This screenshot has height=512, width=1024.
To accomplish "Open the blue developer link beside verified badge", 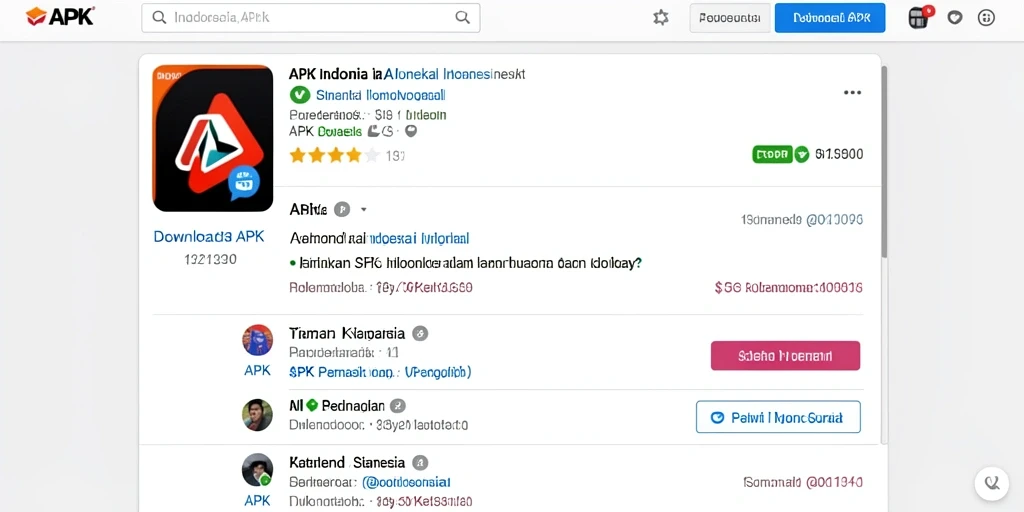I will tap(381, 95).
